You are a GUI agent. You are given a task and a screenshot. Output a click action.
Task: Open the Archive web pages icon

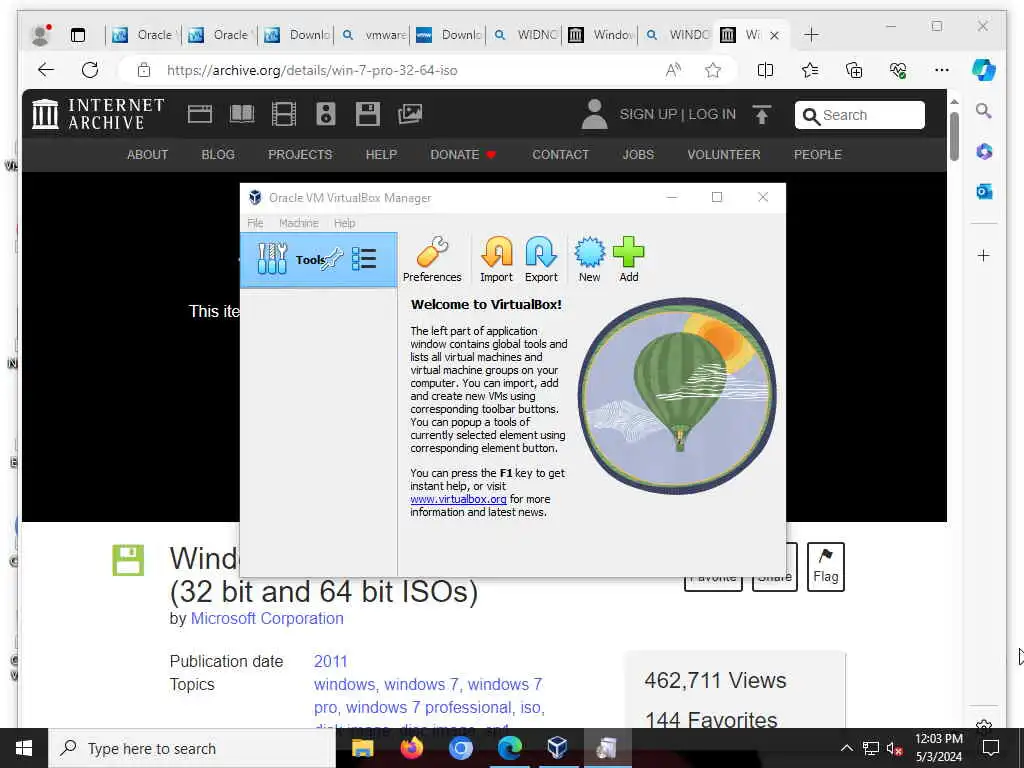coord(200,114)
